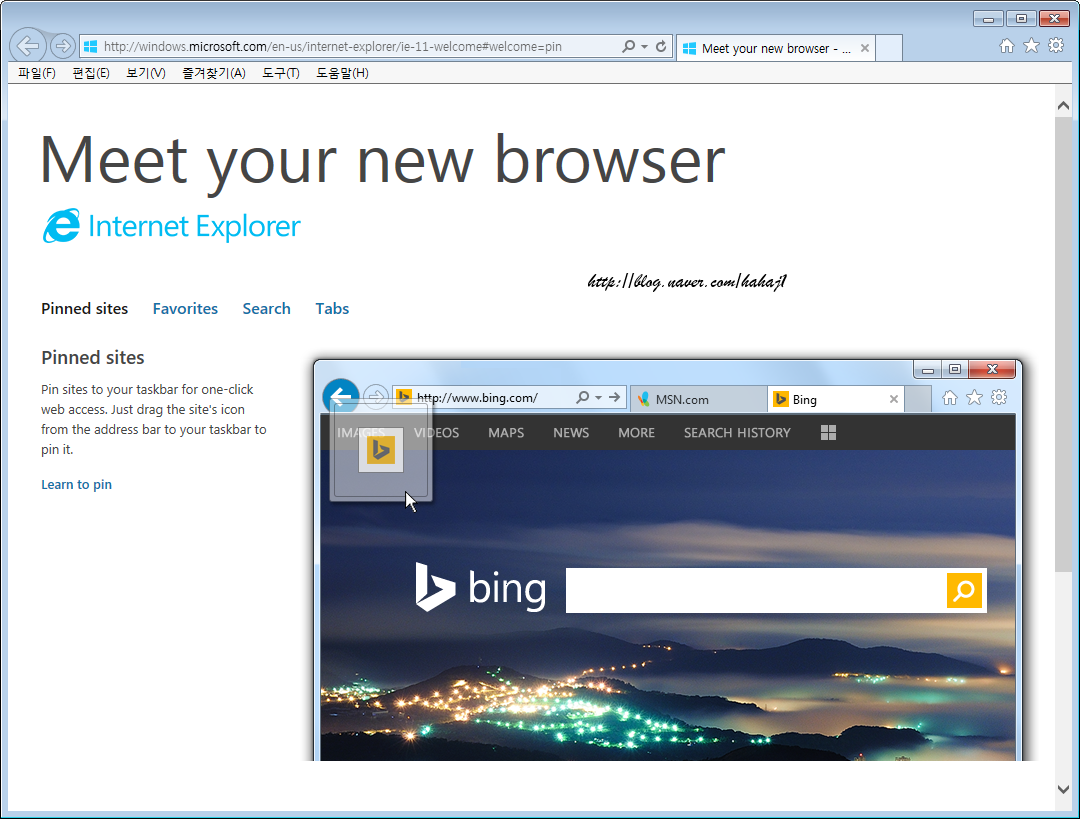Viewport: 1080px width, 819px height.
Task: Open Favorites with the star icon
Action: [x=1031, y=46]
